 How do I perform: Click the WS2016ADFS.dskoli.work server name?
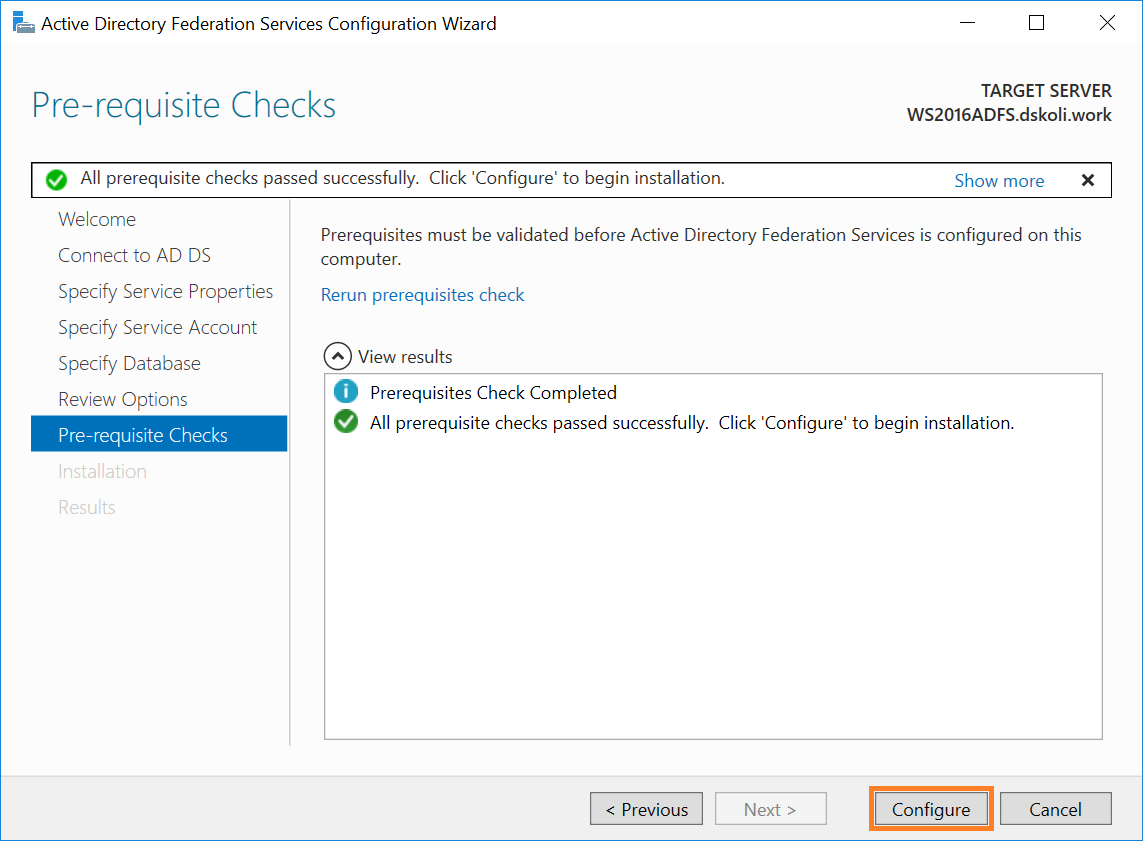pos(1009,115)
